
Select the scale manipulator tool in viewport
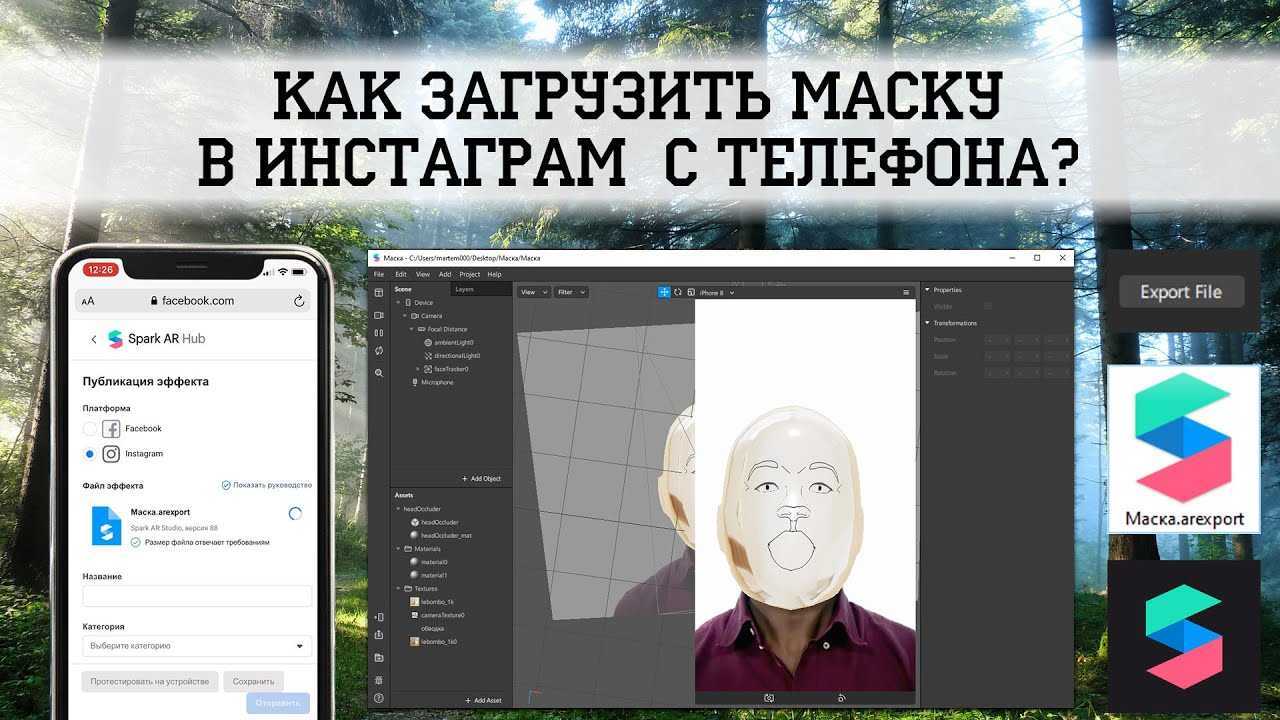[691, 292]
